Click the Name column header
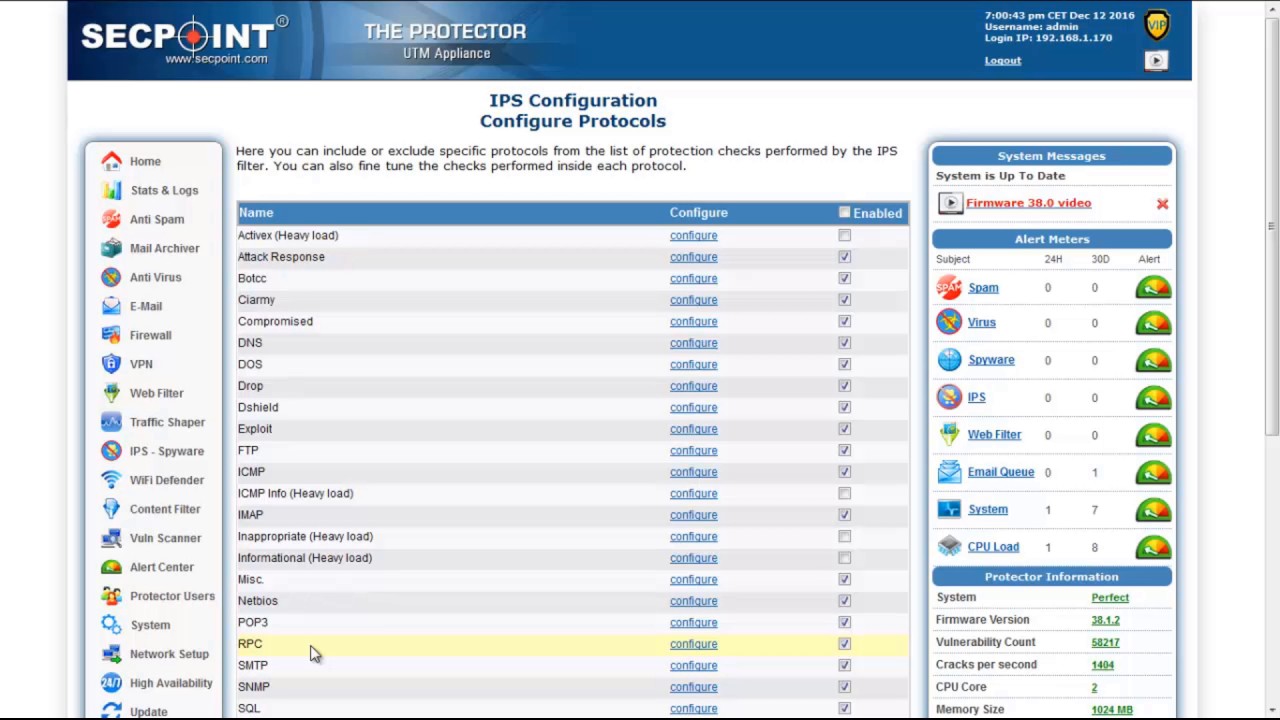This screenshot has height=720, width=1280. click(255, 212)
